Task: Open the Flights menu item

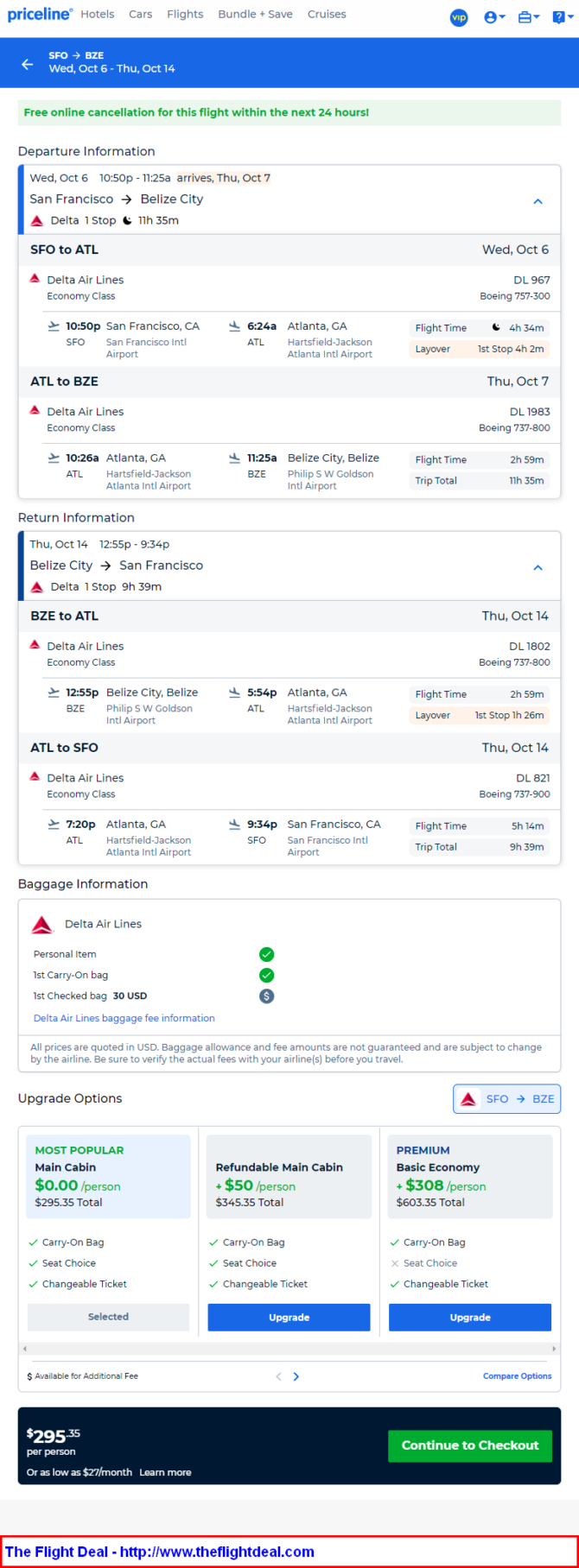Action: 185,14
